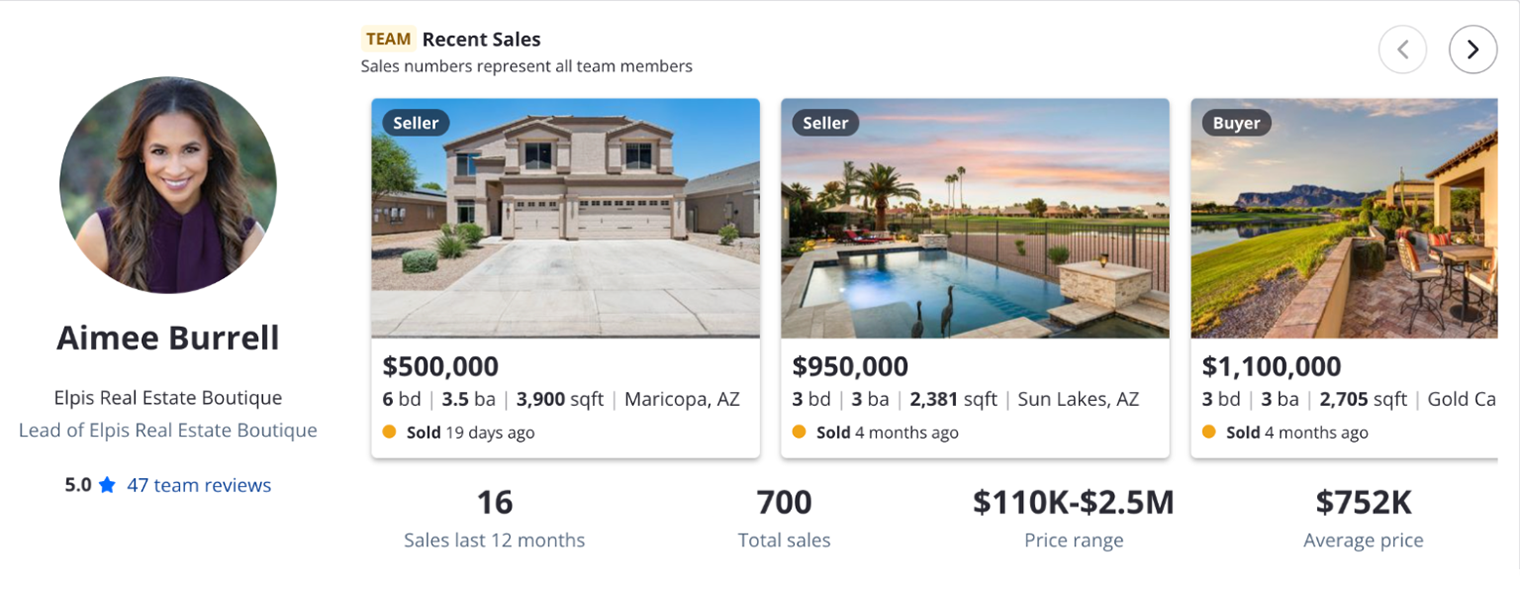Click the Aimee Burrell name heading
The width and height of the screenshot is (1520, 590).
(168, 338)
